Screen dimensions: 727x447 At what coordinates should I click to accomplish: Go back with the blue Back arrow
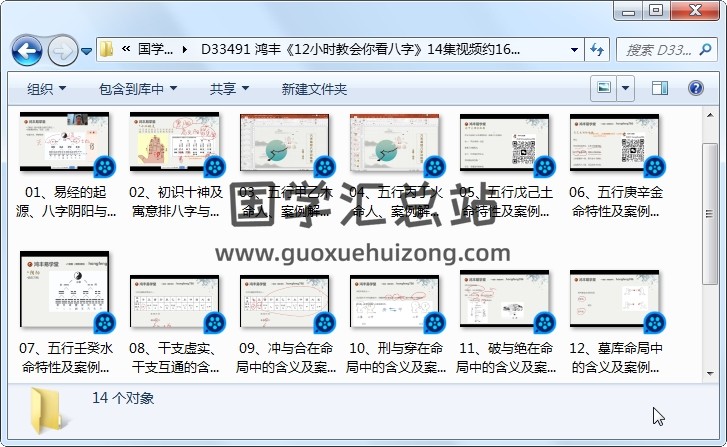point(27,50)
